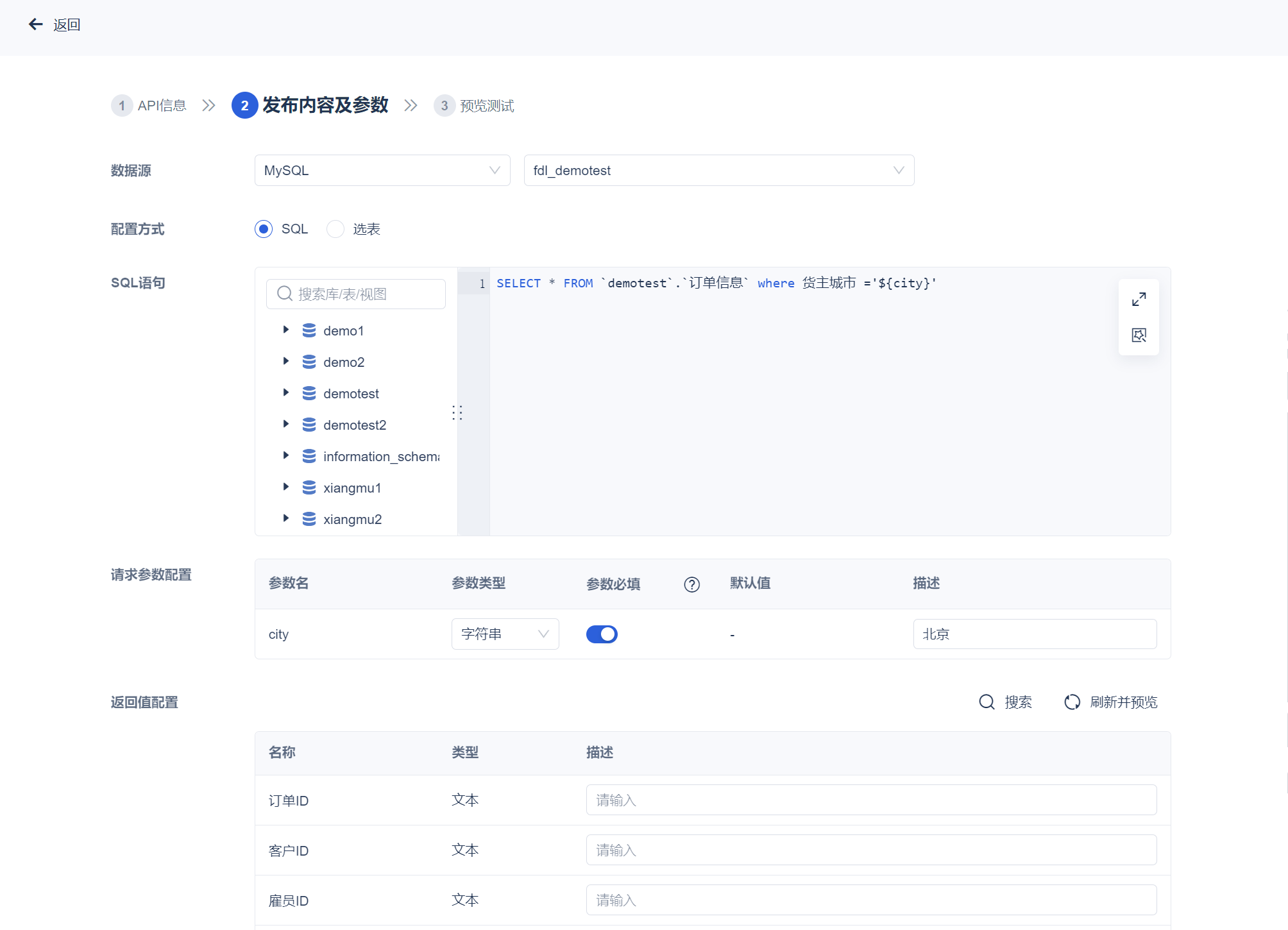Click the SQL preview icon below expand

tap(1139, 335)
